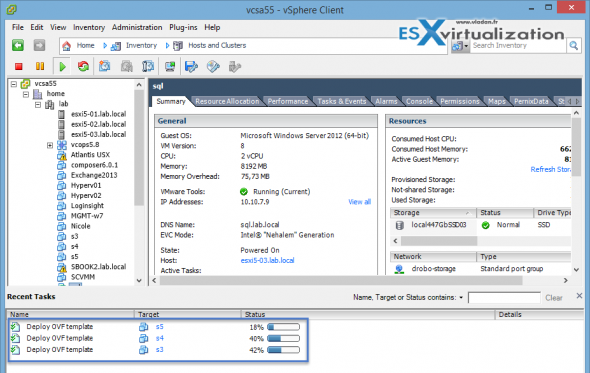Viewport: 590px width, 373px height.
Task: Open the Snapshot Manager toolbar icon
Action: pos(148,67)
